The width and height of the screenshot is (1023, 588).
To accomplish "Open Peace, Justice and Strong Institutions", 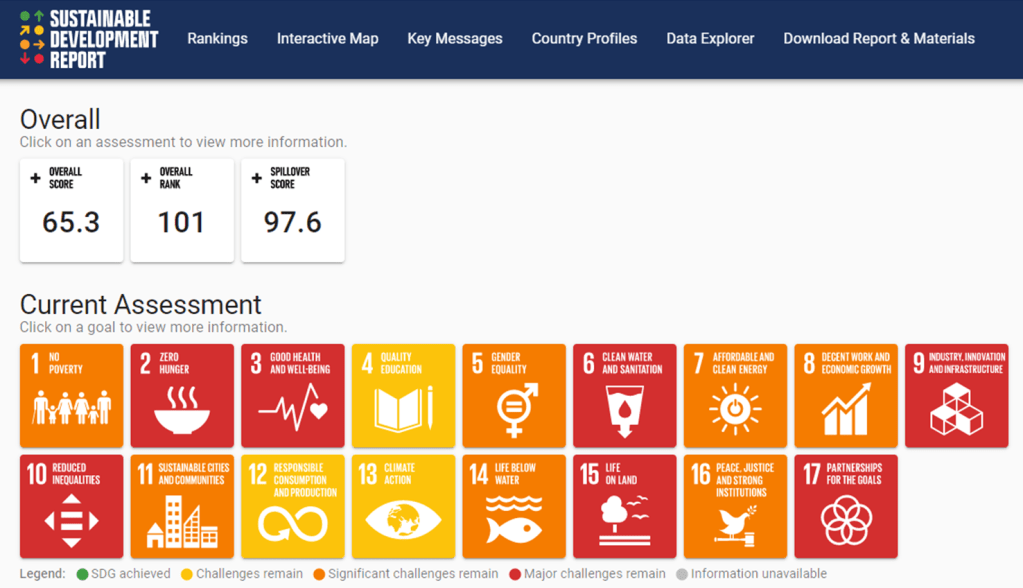I will pyautogui.click(x=735, y=506).
